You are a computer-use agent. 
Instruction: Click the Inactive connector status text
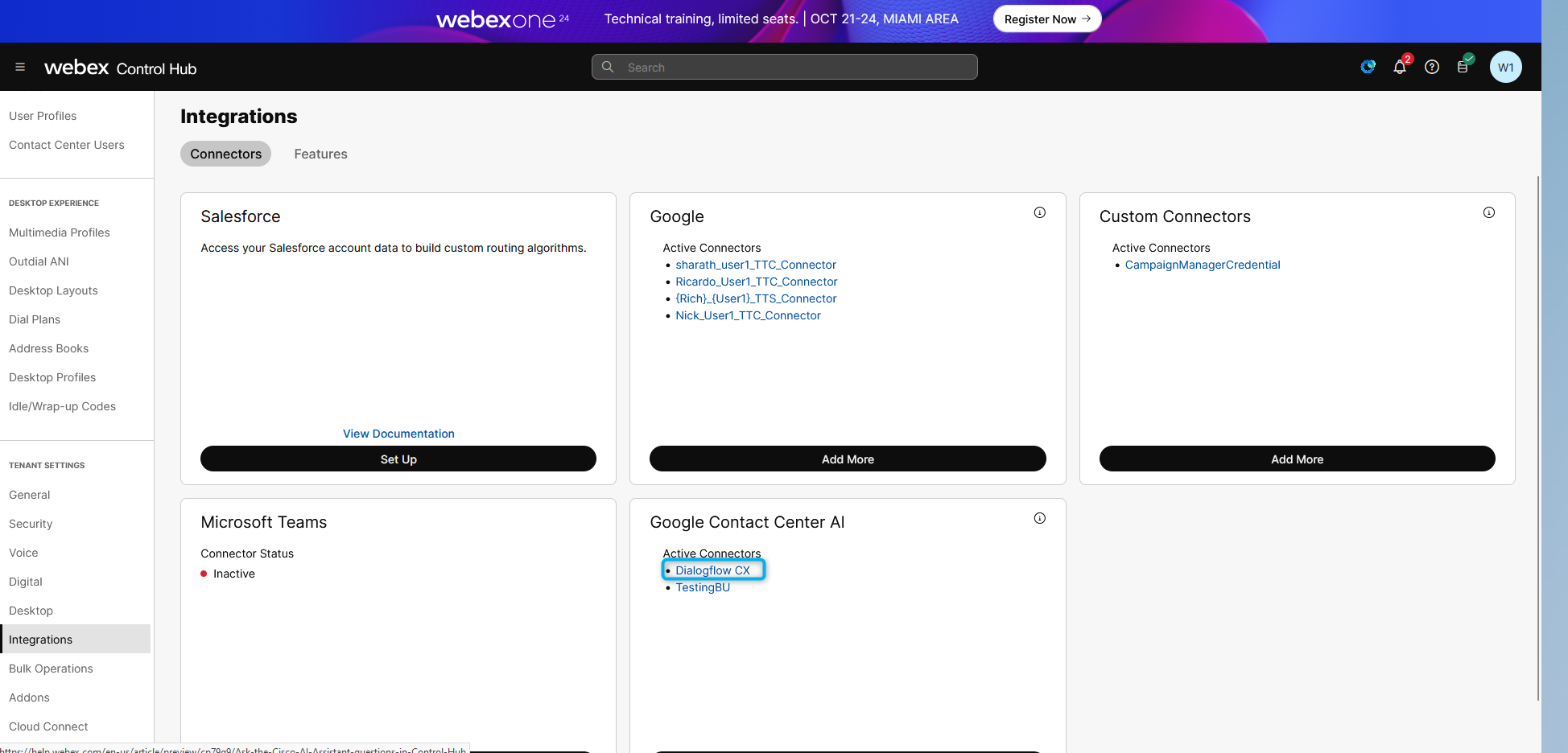(234, 574)
